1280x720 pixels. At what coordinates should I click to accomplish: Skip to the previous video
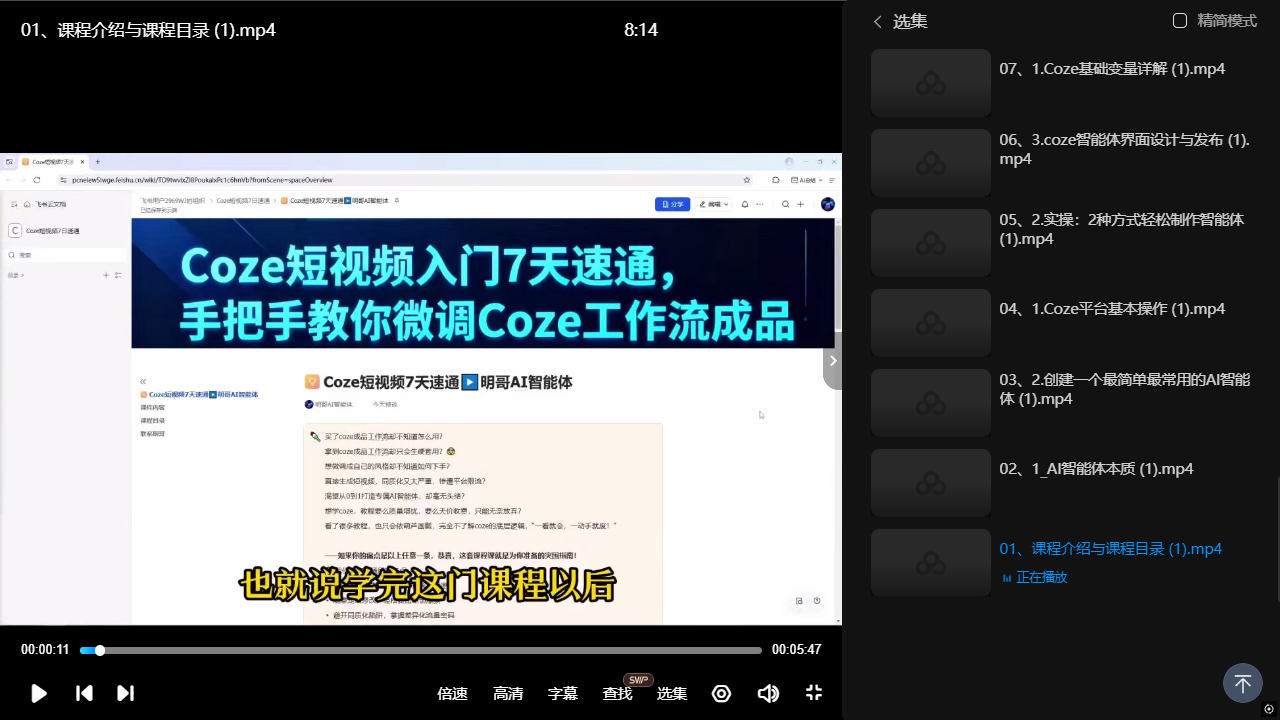[x=85, y=693]
